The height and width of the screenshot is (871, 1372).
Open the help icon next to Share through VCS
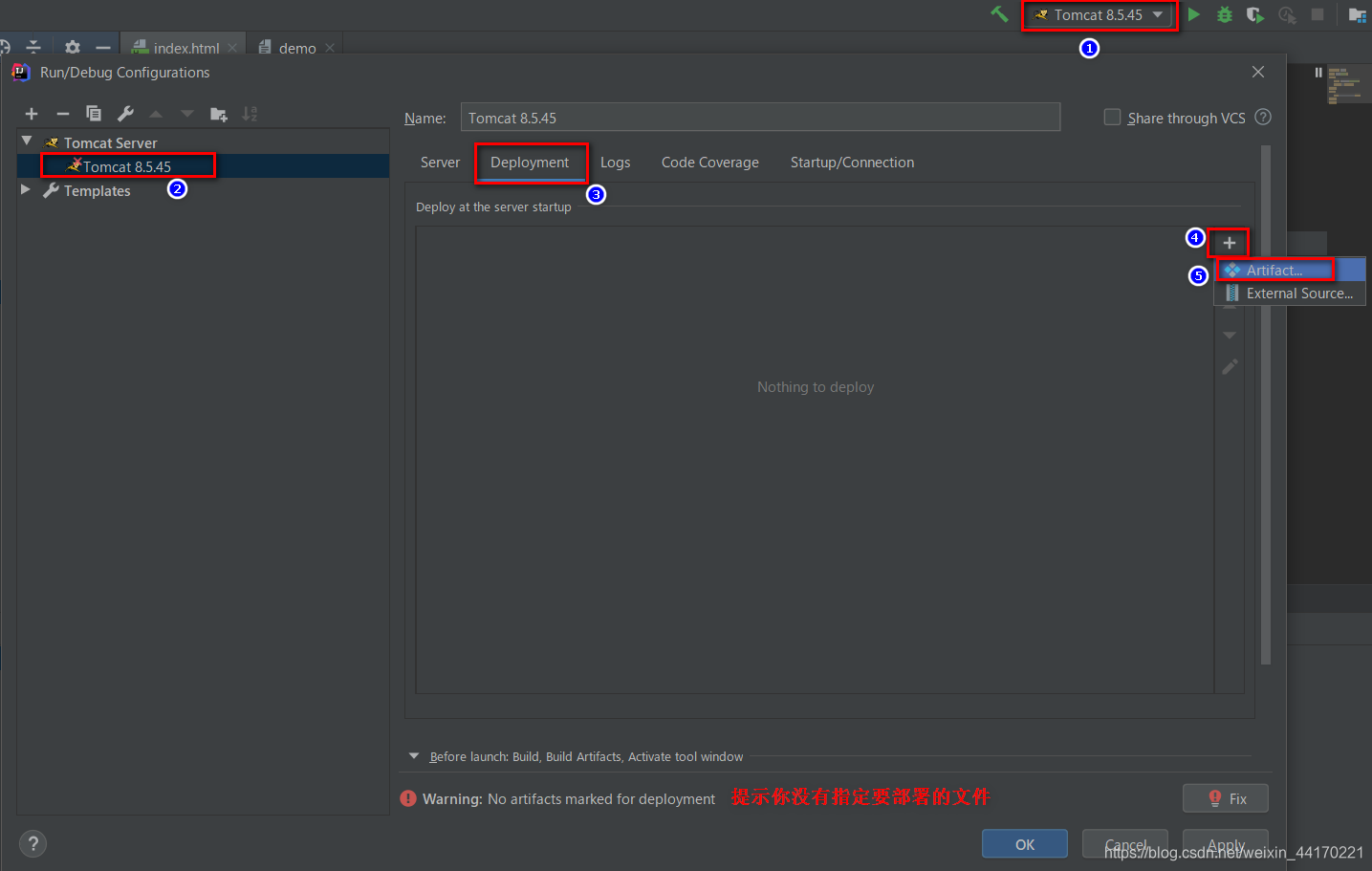[1263, 117]
